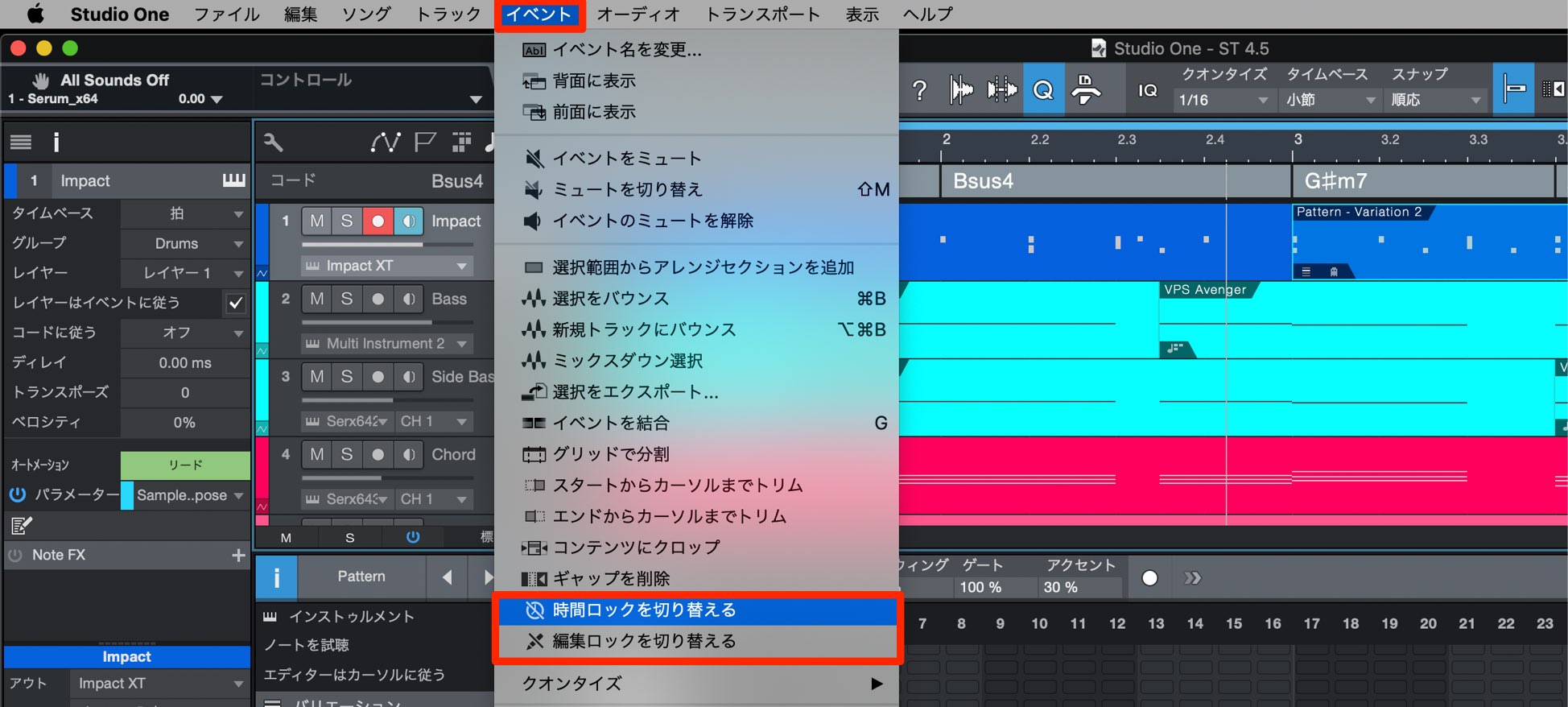Disarm record on the Impact track
The width and height of the screenshot is (1568, 707).
378,221
